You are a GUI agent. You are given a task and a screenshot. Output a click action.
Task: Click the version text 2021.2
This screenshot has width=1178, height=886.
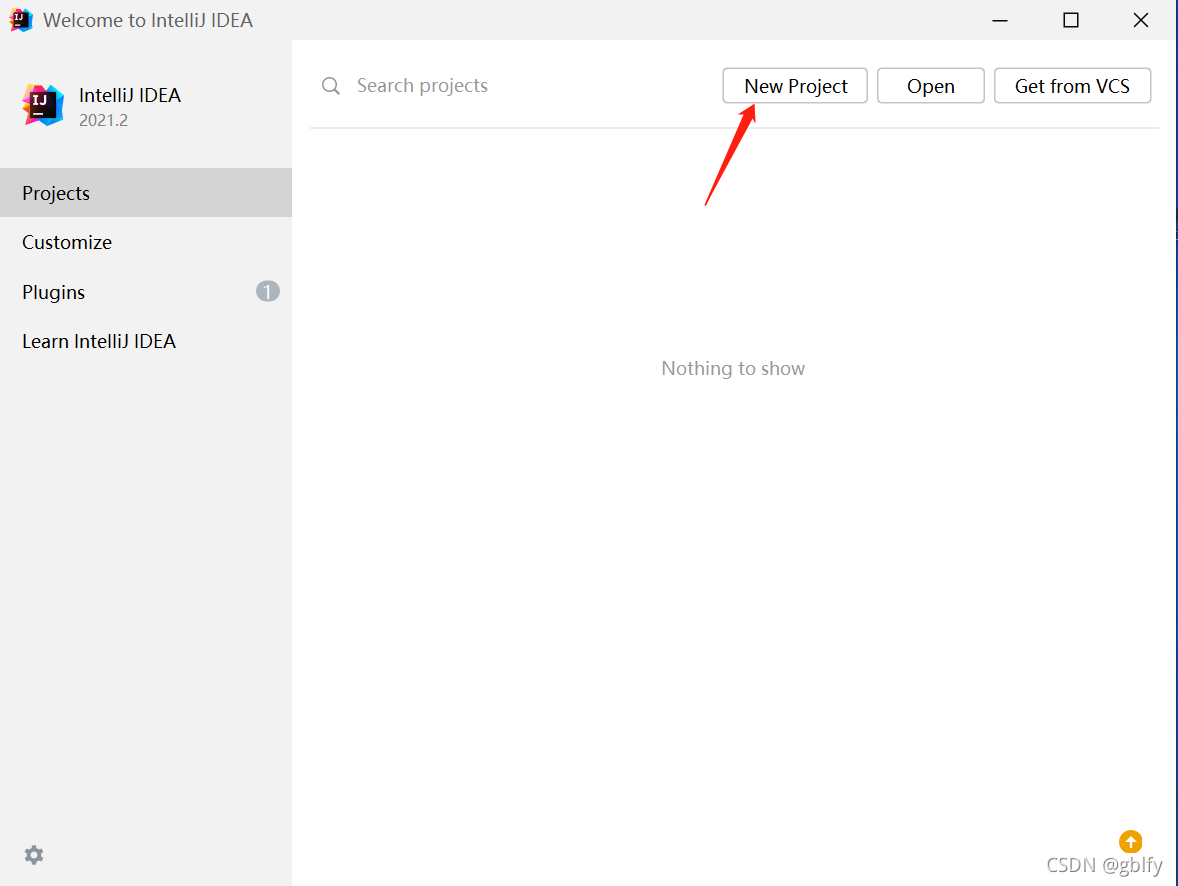(x=104, y=120)
